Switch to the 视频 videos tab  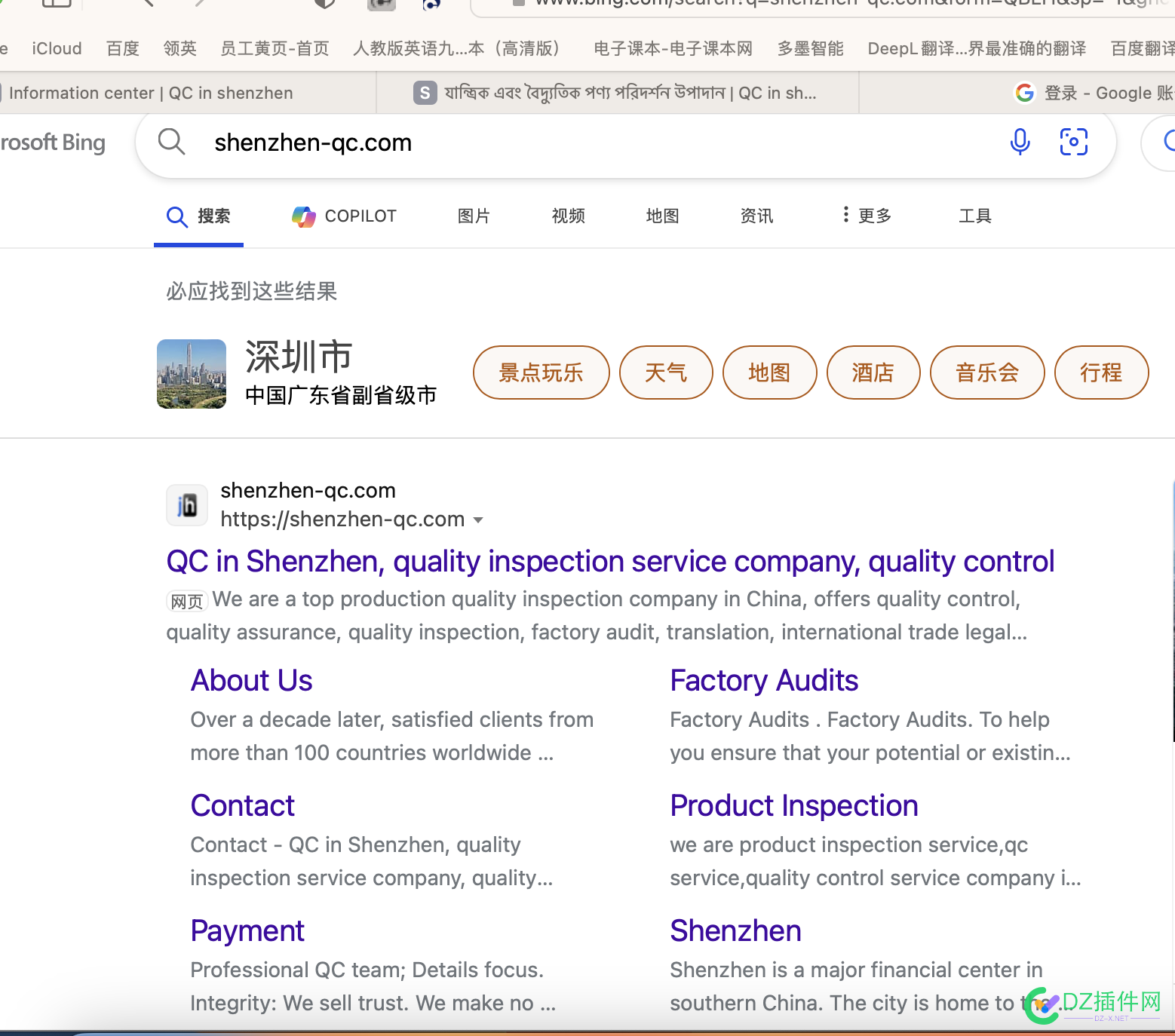point(569,216)
